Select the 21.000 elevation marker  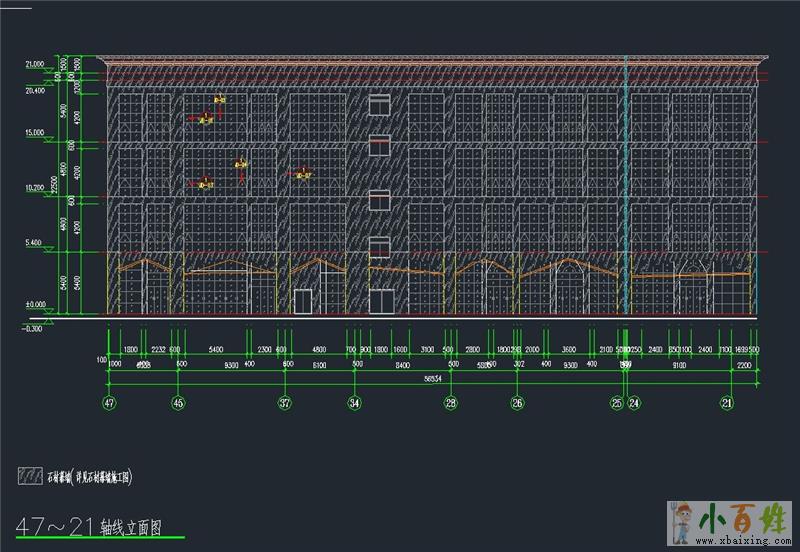(35, 64)
